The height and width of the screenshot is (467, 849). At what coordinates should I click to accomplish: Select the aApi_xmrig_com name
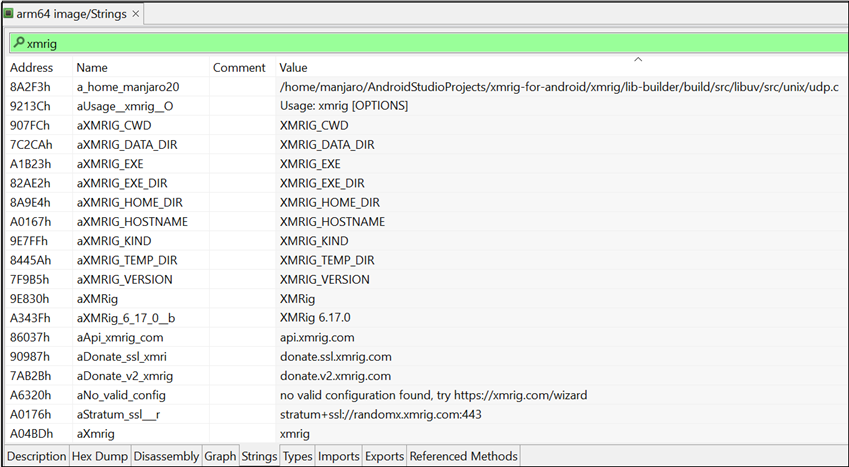[x=120, y=337]
